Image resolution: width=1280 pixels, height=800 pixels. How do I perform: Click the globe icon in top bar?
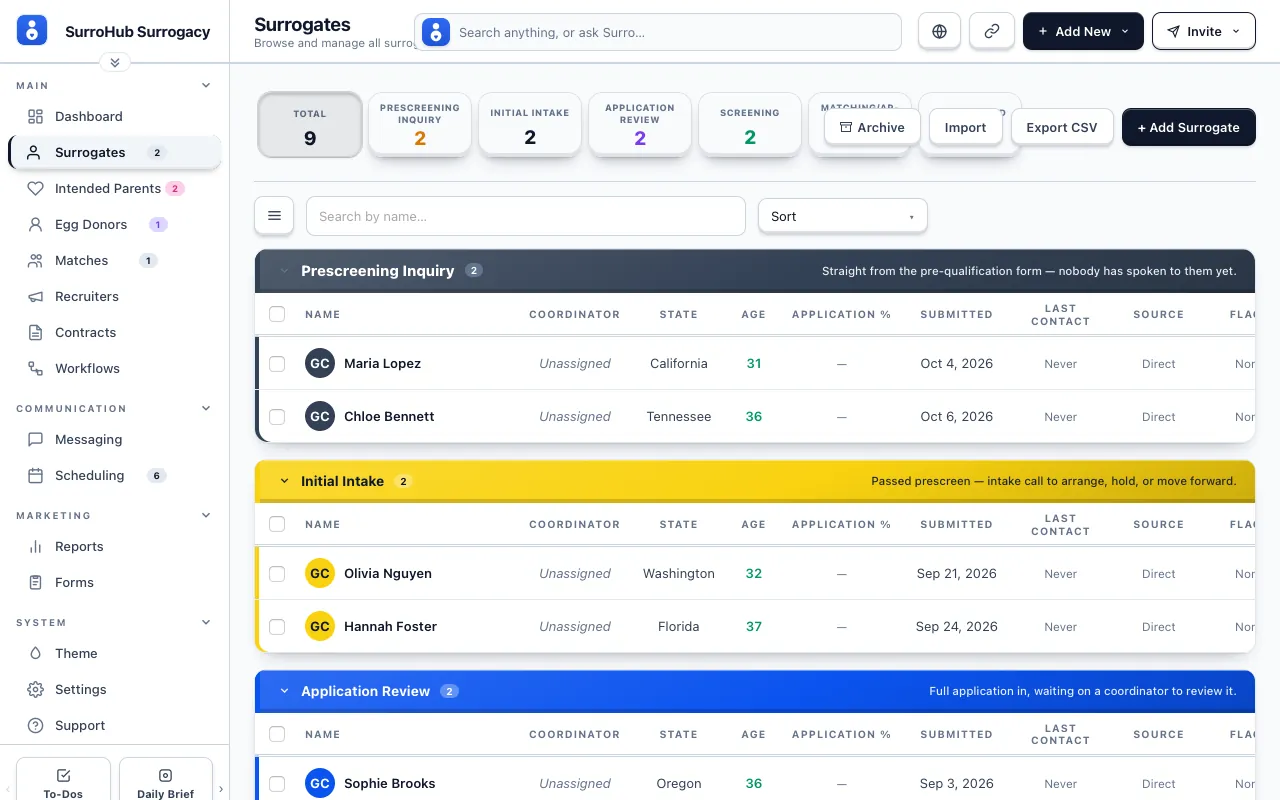[939, 31]
